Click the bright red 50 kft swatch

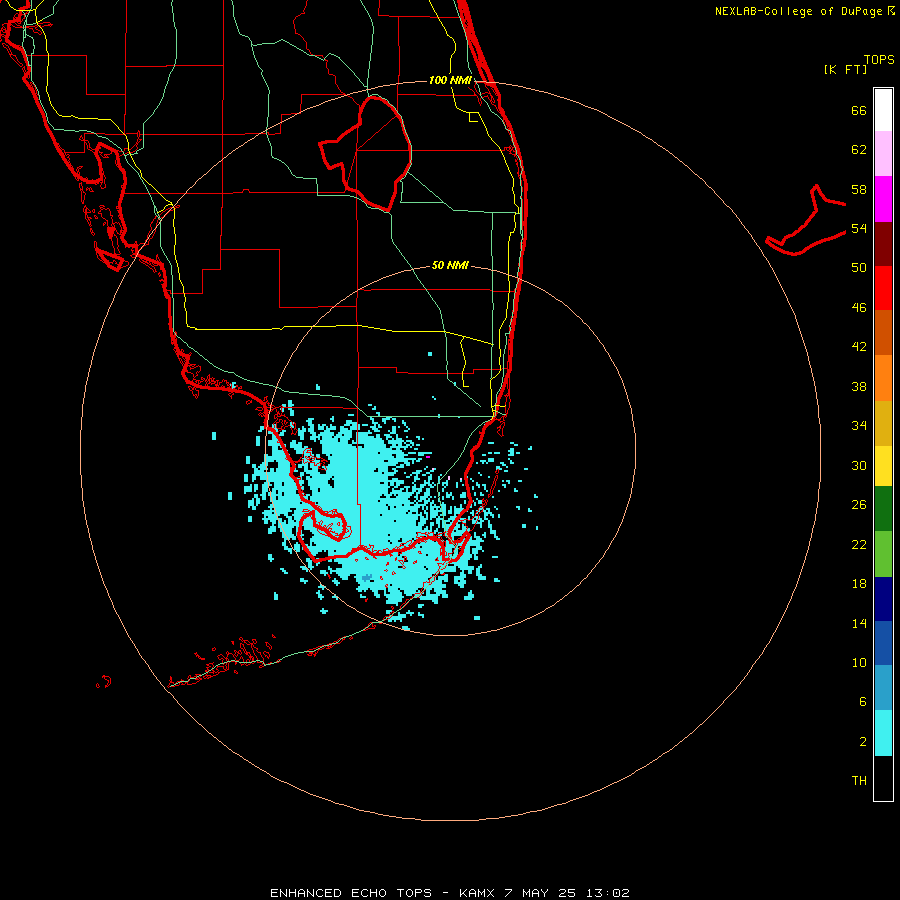click(883, 288)
